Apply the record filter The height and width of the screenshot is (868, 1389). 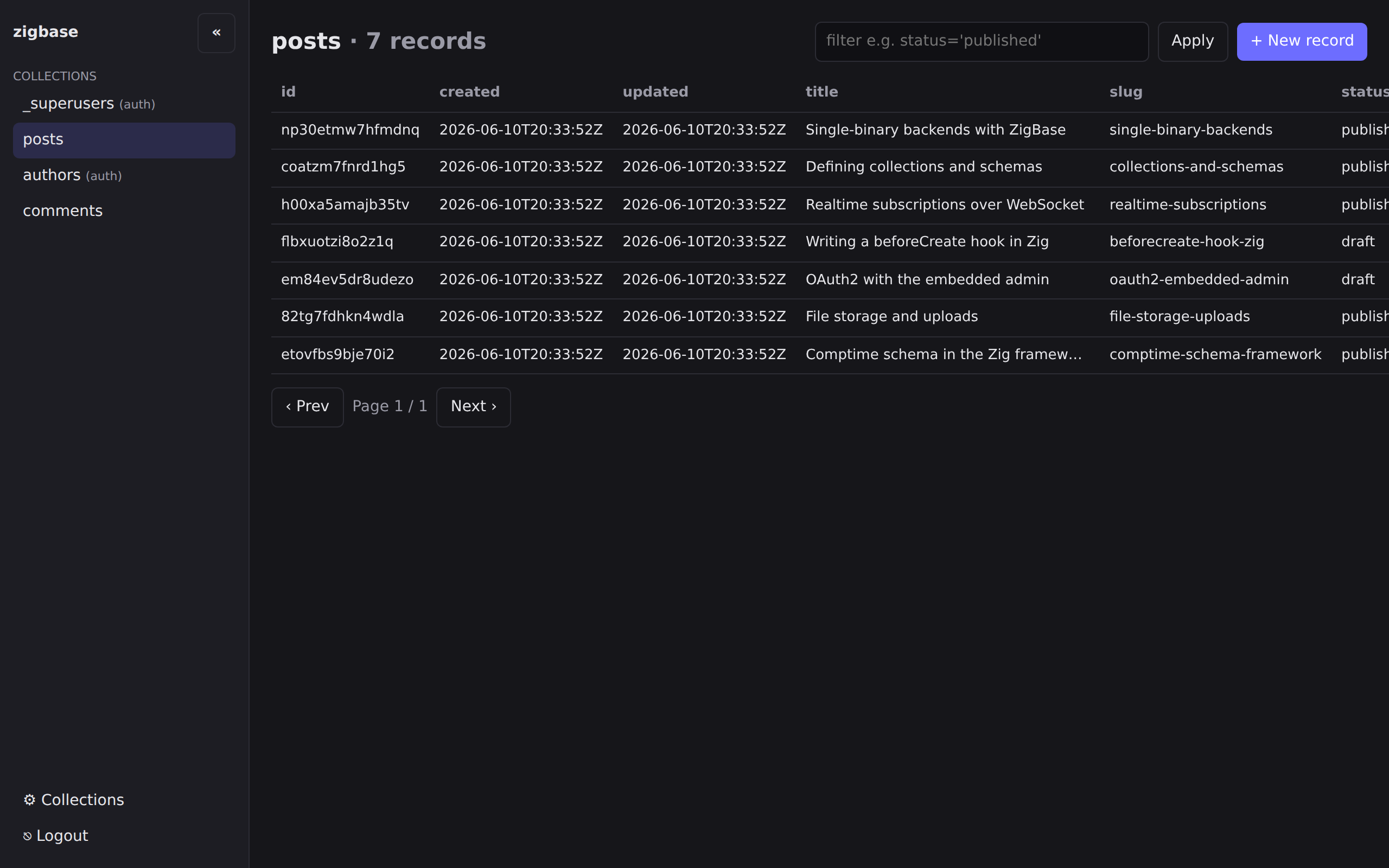[x=1192, y=41]
